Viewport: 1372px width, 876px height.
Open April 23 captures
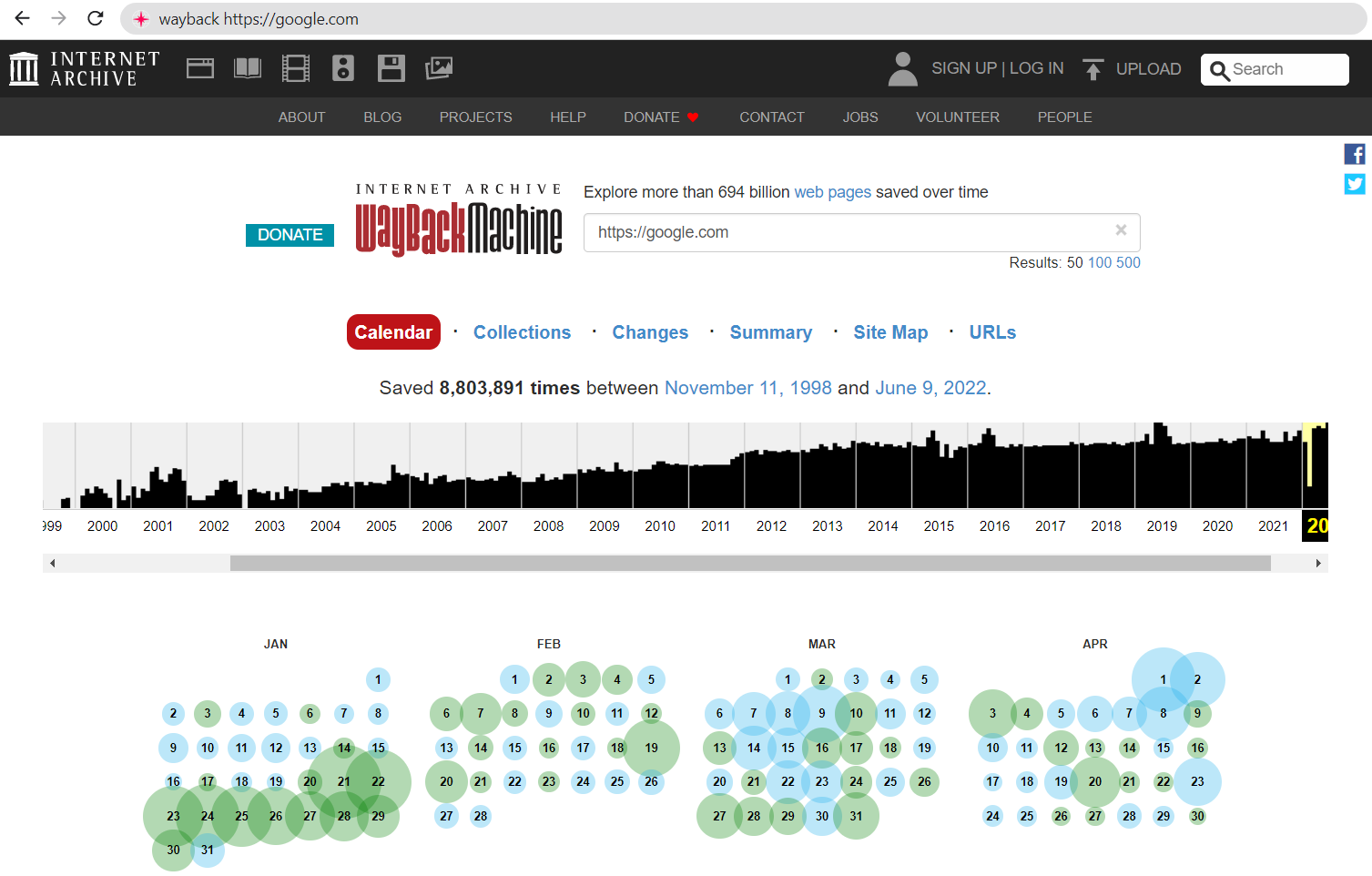(1197, 781)
